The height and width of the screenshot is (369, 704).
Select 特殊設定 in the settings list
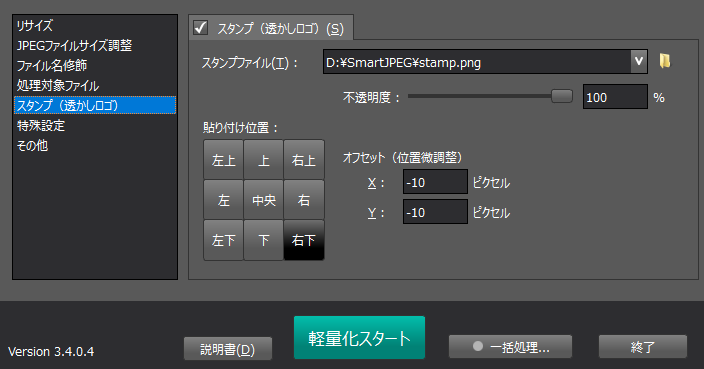[95, 125]
